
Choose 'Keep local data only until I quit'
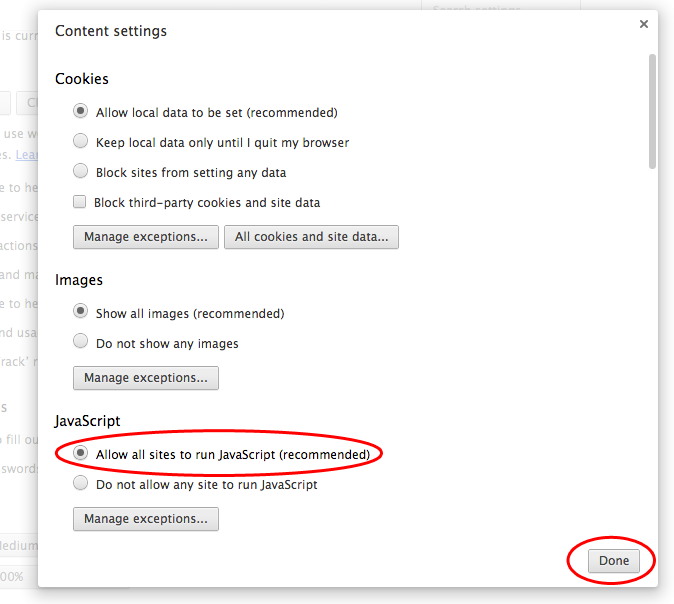81,142
